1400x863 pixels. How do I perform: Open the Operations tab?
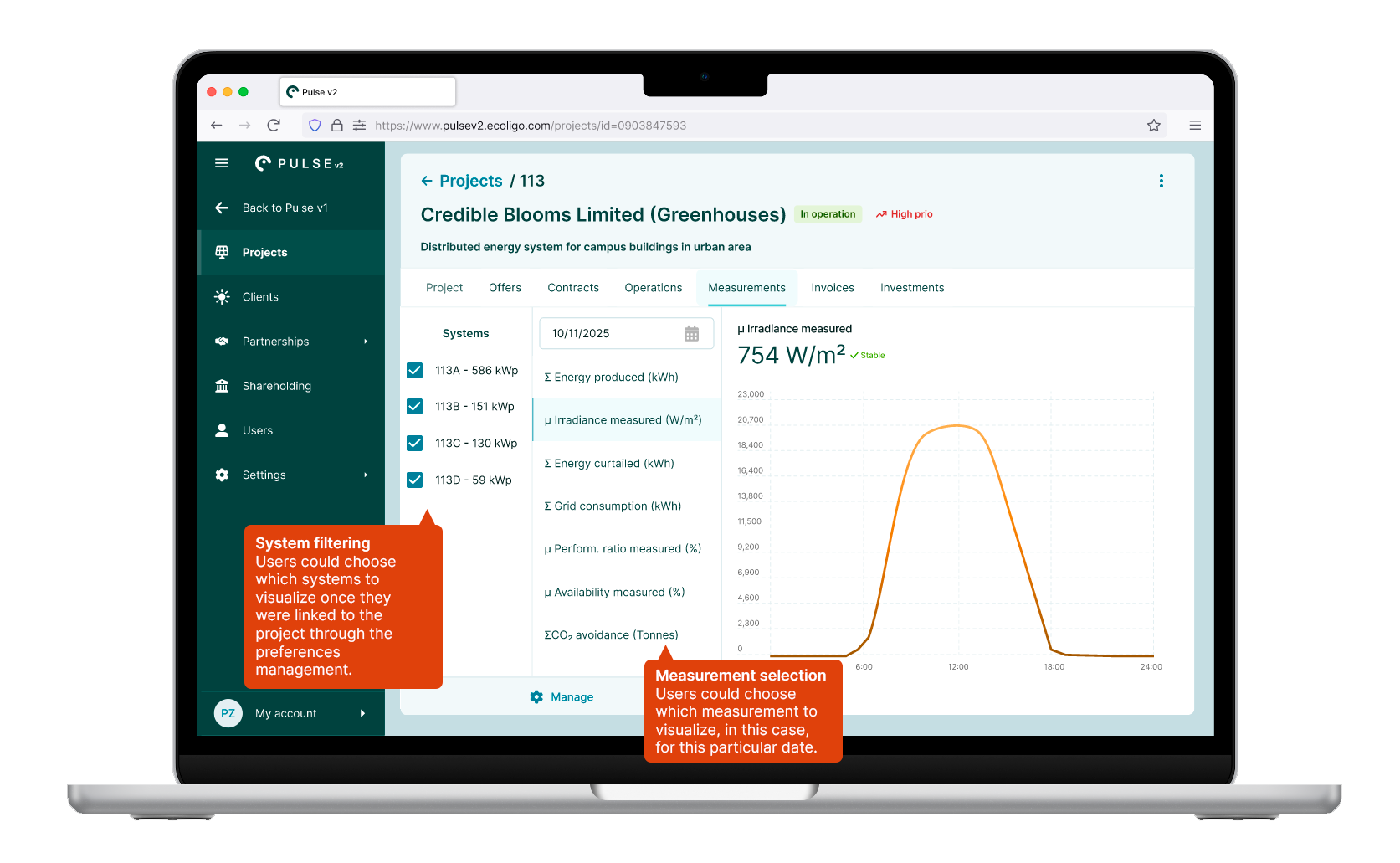654,288
